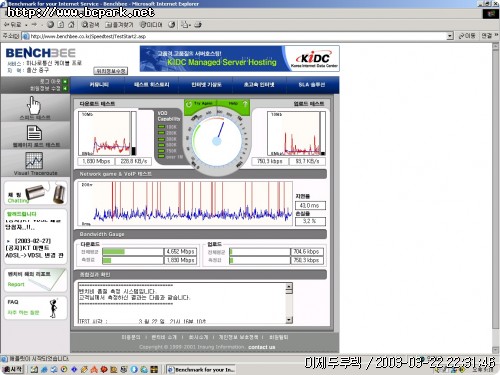Click the Stop loading toolbar icon
This screenshot has width=500, height=375.
tap(51, 25)
